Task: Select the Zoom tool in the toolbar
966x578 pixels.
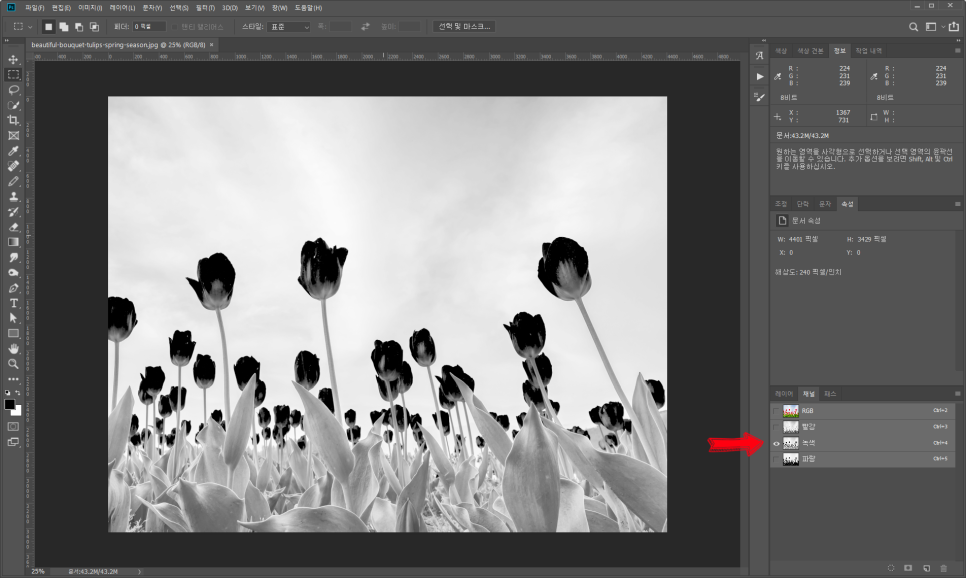Action: [x=13, y=363]
